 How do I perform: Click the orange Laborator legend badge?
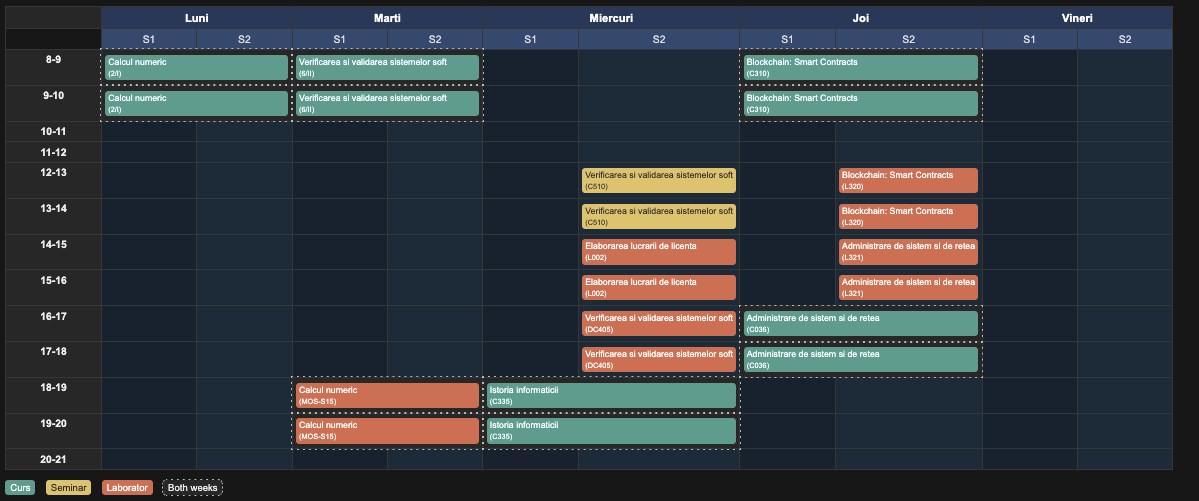[127, 487]
